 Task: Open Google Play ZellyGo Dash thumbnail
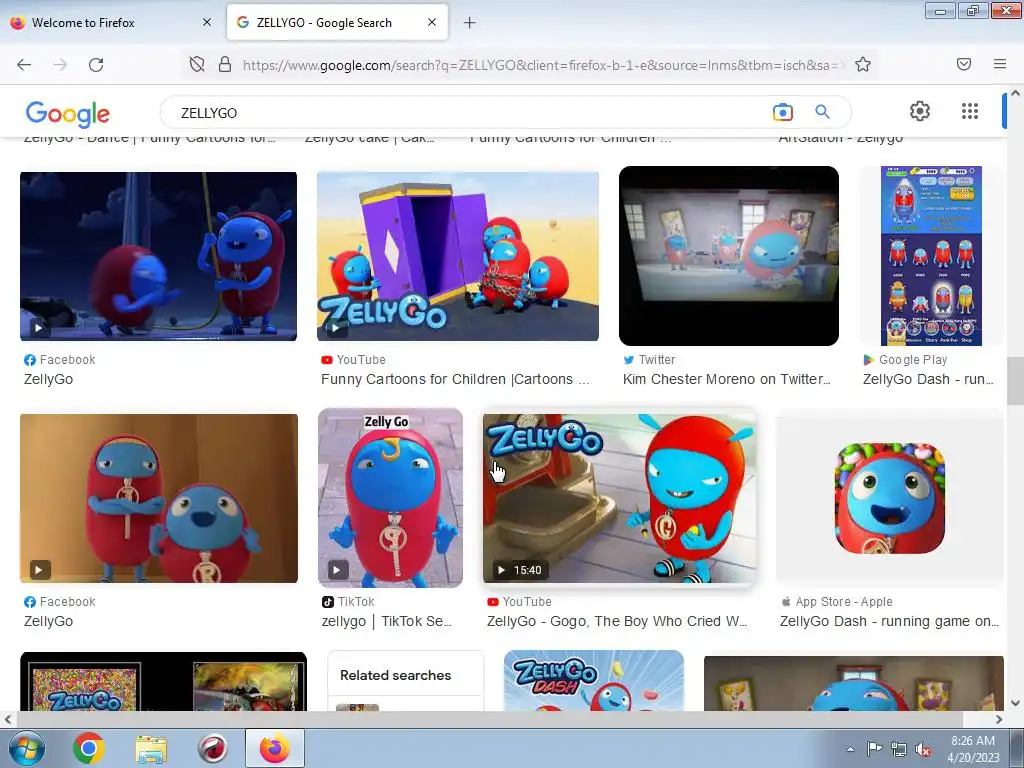click(931, 256)
